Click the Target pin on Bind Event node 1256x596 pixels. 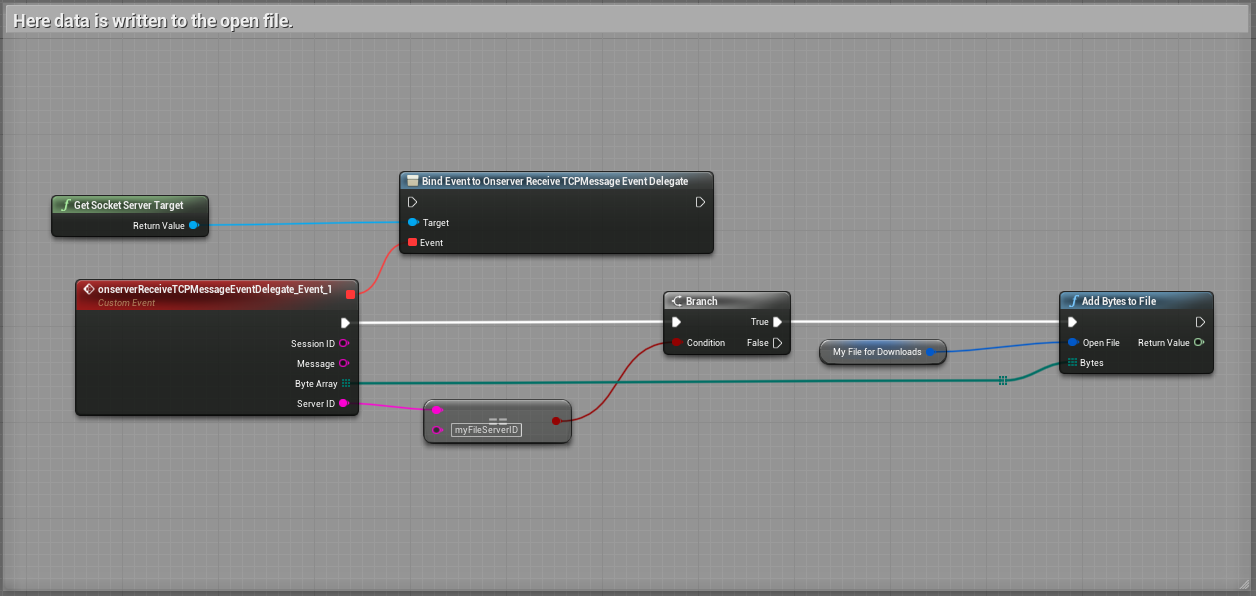[412, 223]
